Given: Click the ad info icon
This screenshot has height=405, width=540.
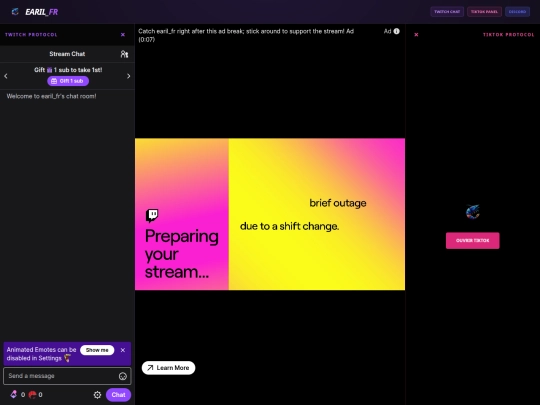Looking at the screenshot, I should (397, 31).
